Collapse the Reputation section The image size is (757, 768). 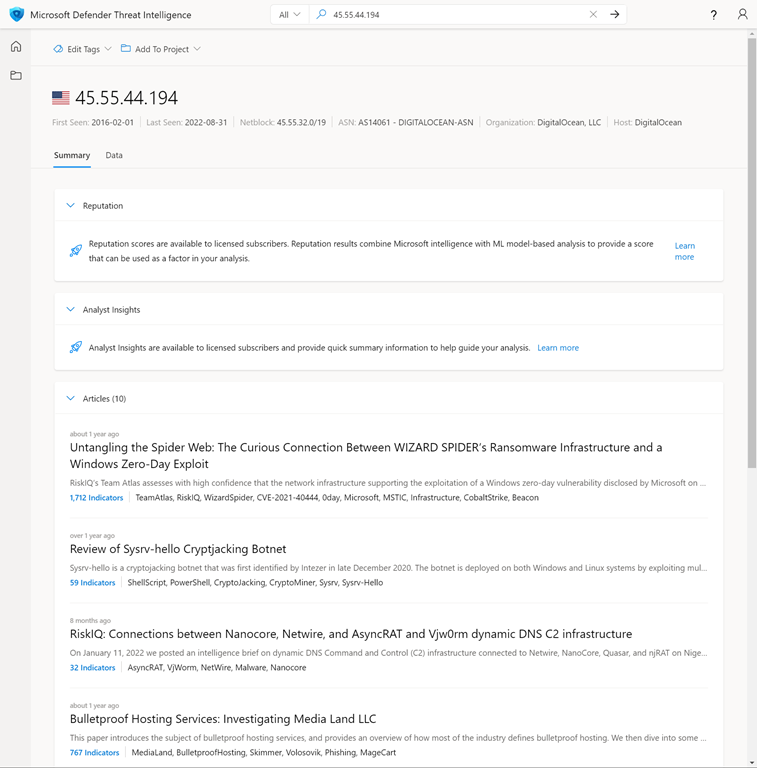(x=70, y=206)
